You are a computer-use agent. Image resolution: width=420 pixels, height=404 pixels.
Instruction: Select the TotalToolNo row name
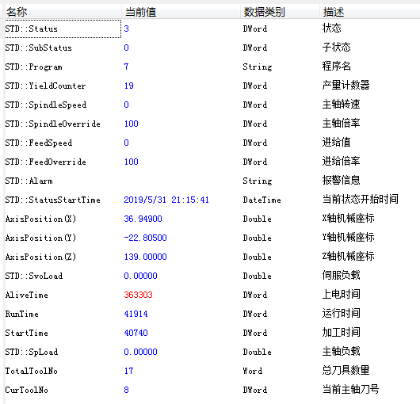(x=31, y=371)
